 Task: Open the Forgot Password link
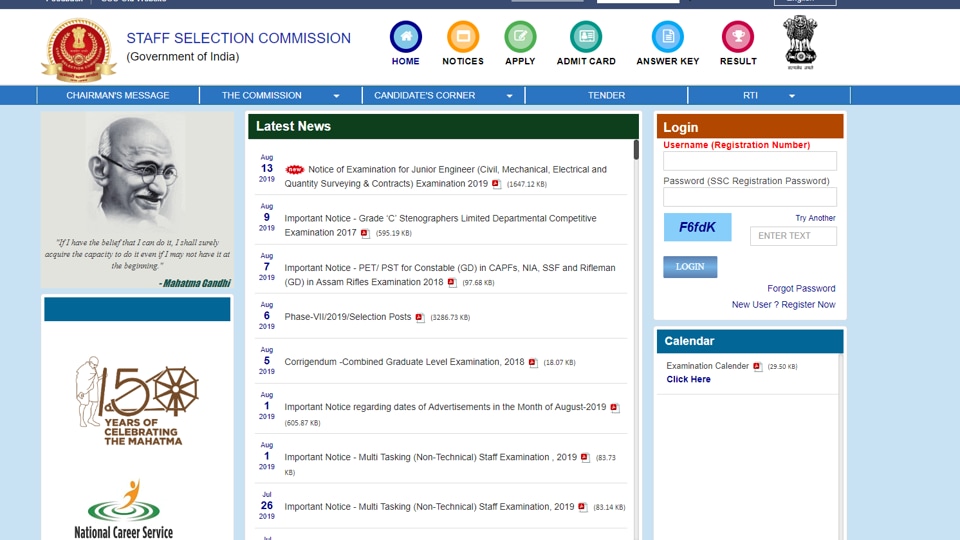point(801,288)
